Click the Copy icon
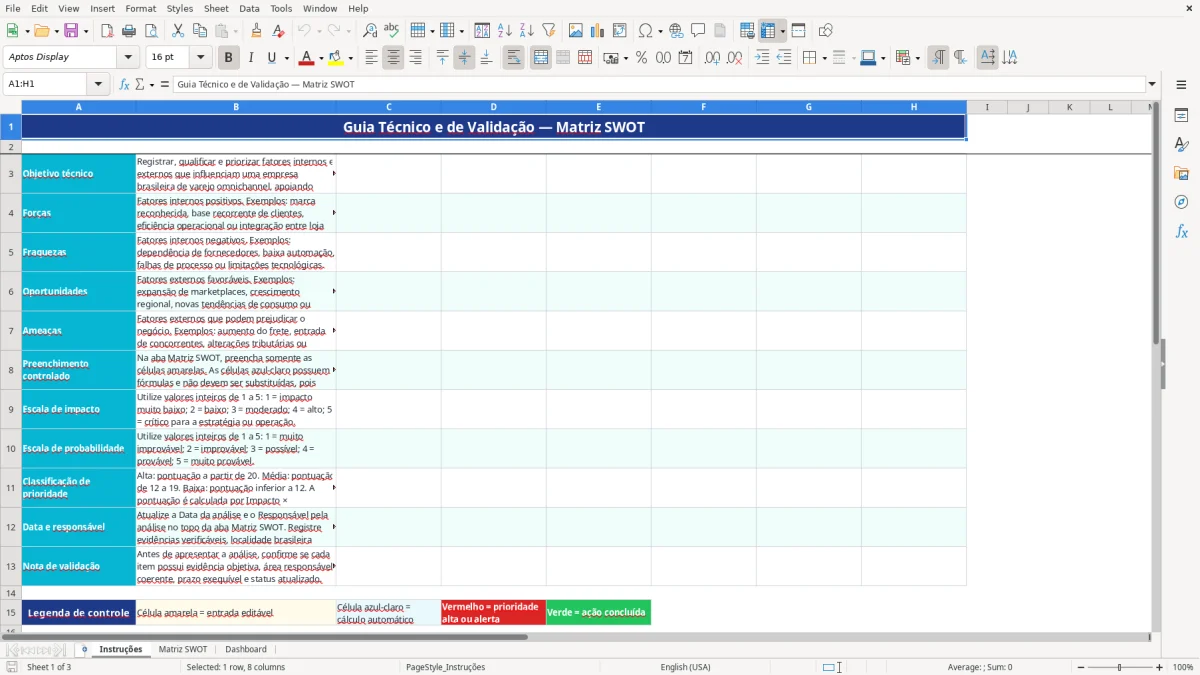Image resolution: width=1200 pixels, height=675 pixels. pos(199,31)
